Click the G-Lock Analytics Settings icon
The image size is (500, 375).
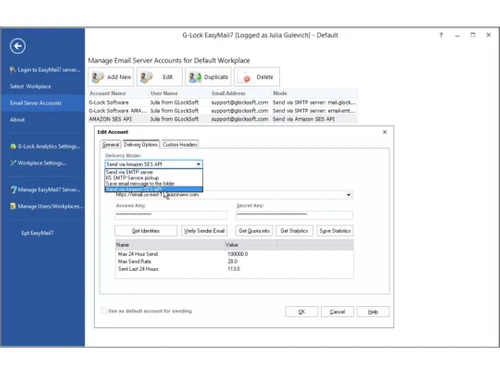(13, 146)
